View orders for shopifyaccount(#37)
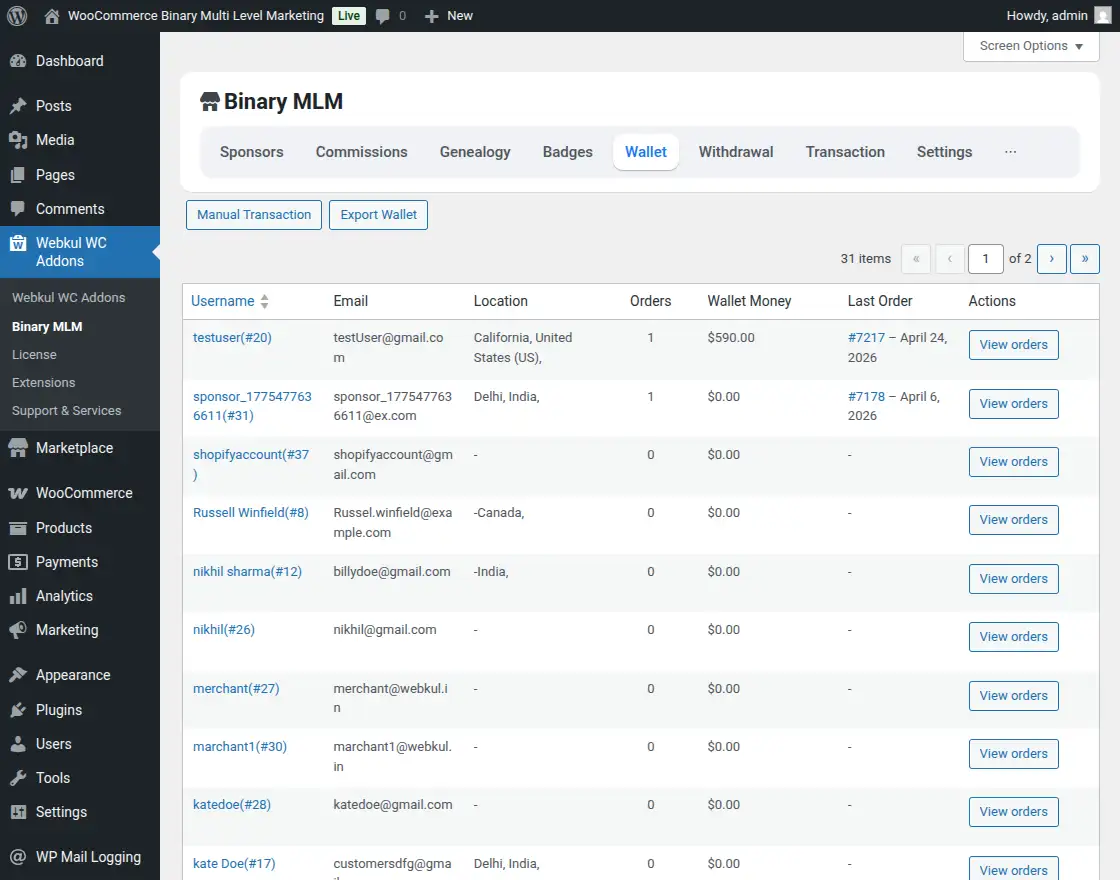This screenshot has width=1120, height=880. 1014,462
